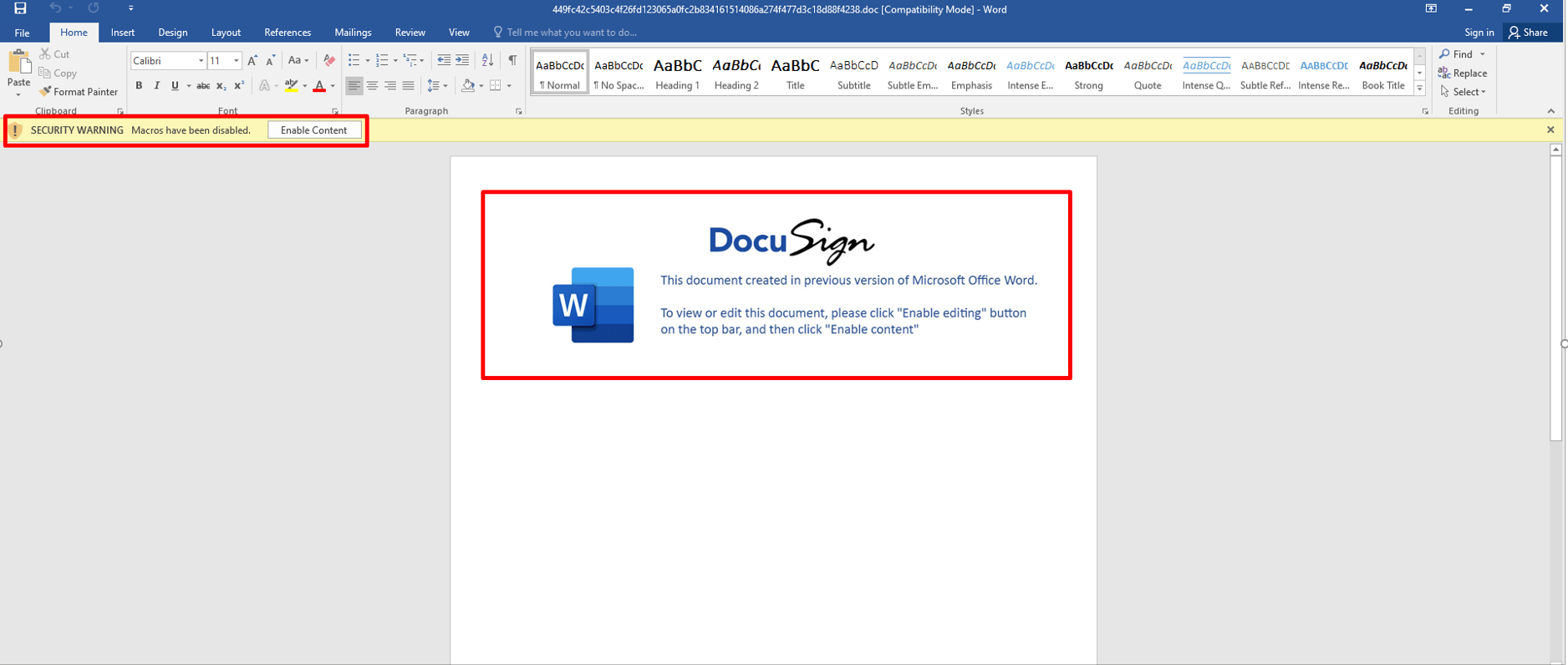Click the bullets list icon
Image resolution: width=1568 pixels, height=665 pixels.
(x=354, y=60)
